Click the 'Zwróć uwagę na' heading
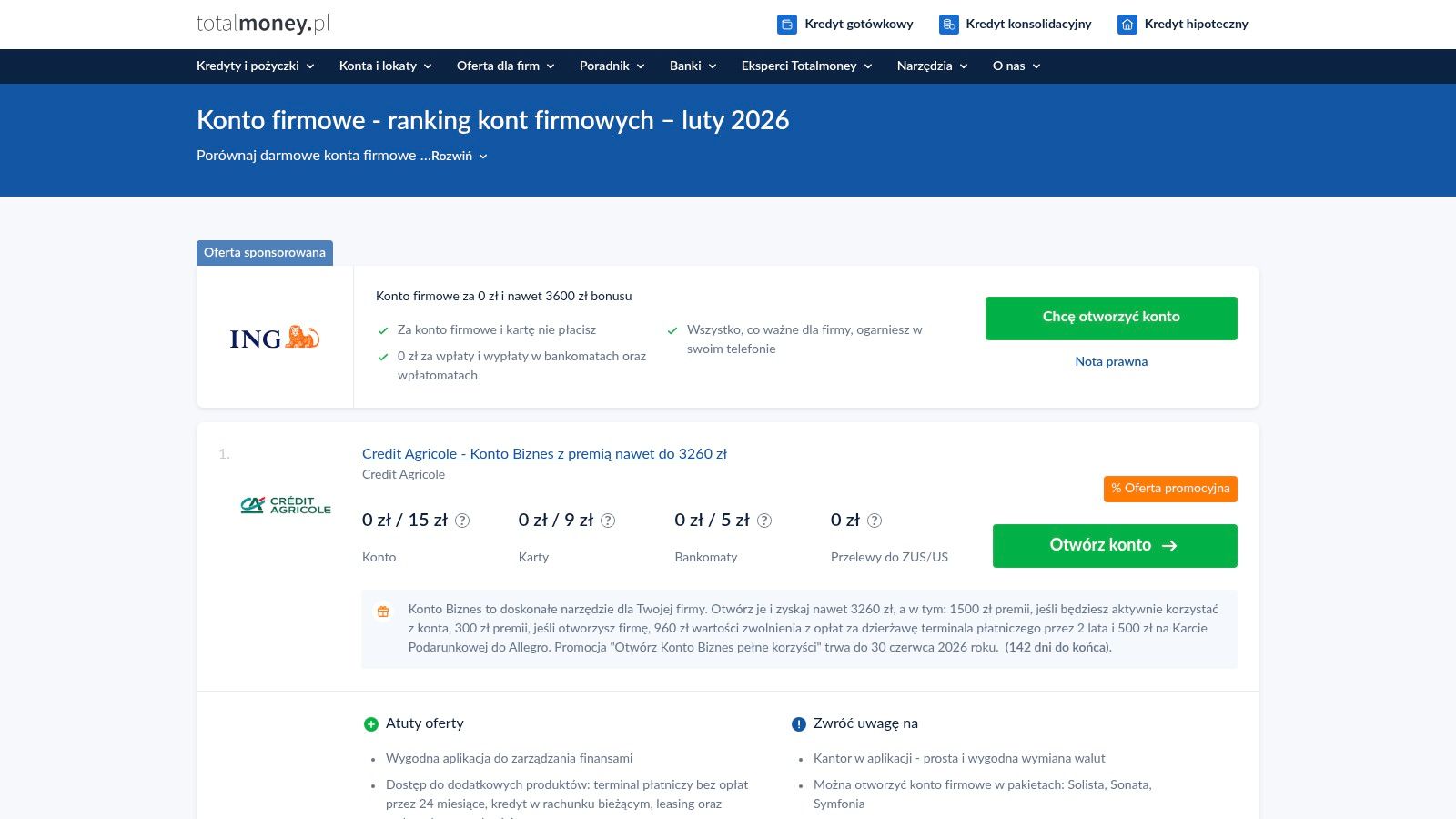The width and height of the screenshot is (1456, 819). click(x=865, y=723)
